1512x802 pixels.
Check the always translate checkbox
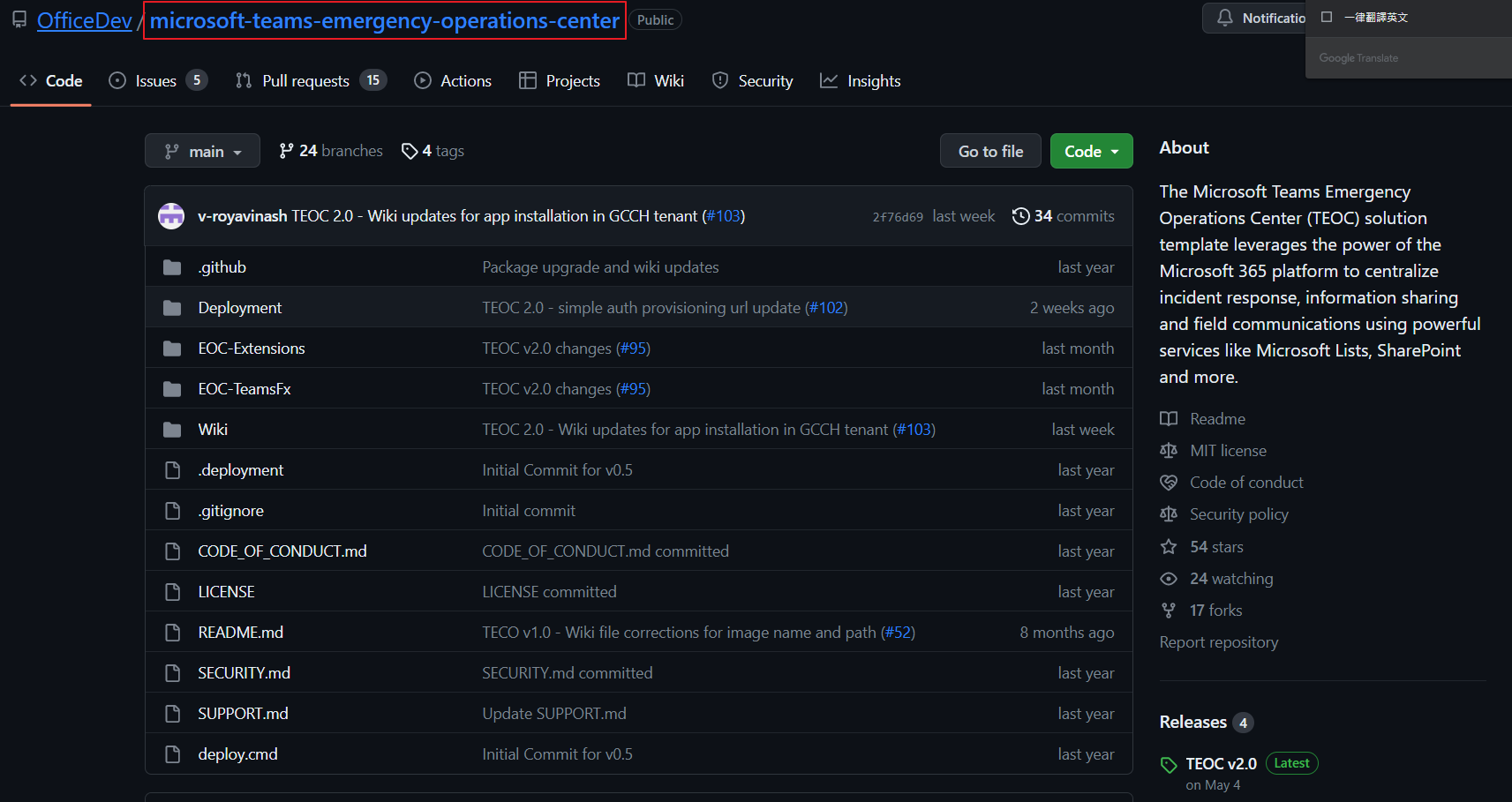[x=1327, y=17]
